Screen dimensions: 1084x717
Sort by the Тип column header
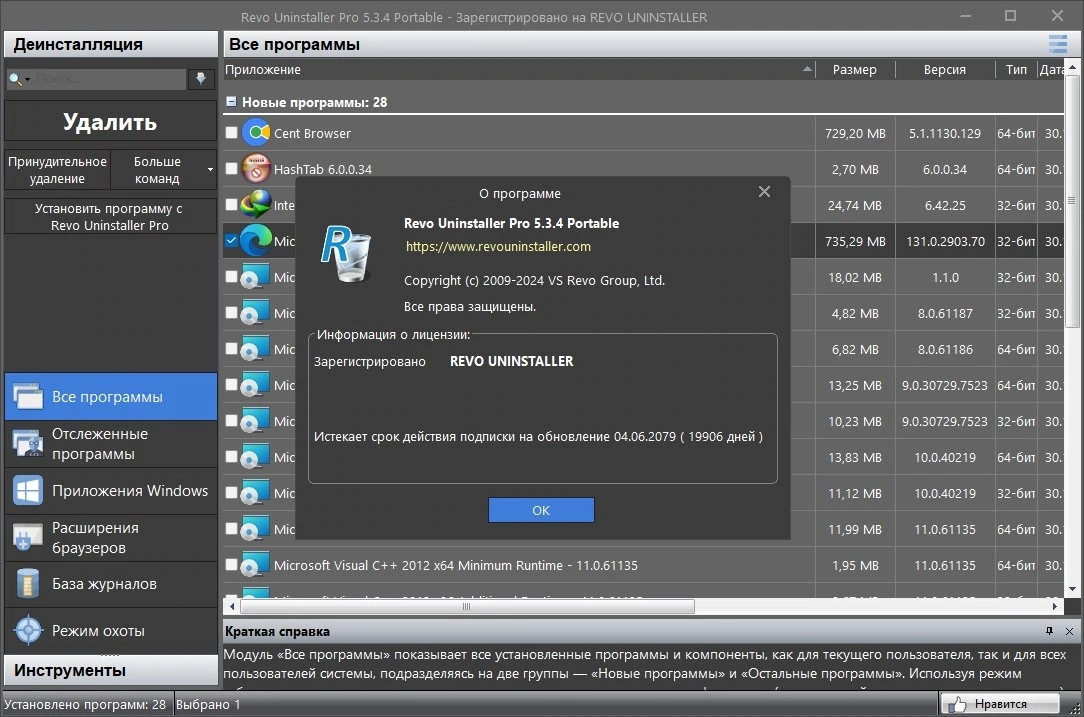(x=1016, y=69)
